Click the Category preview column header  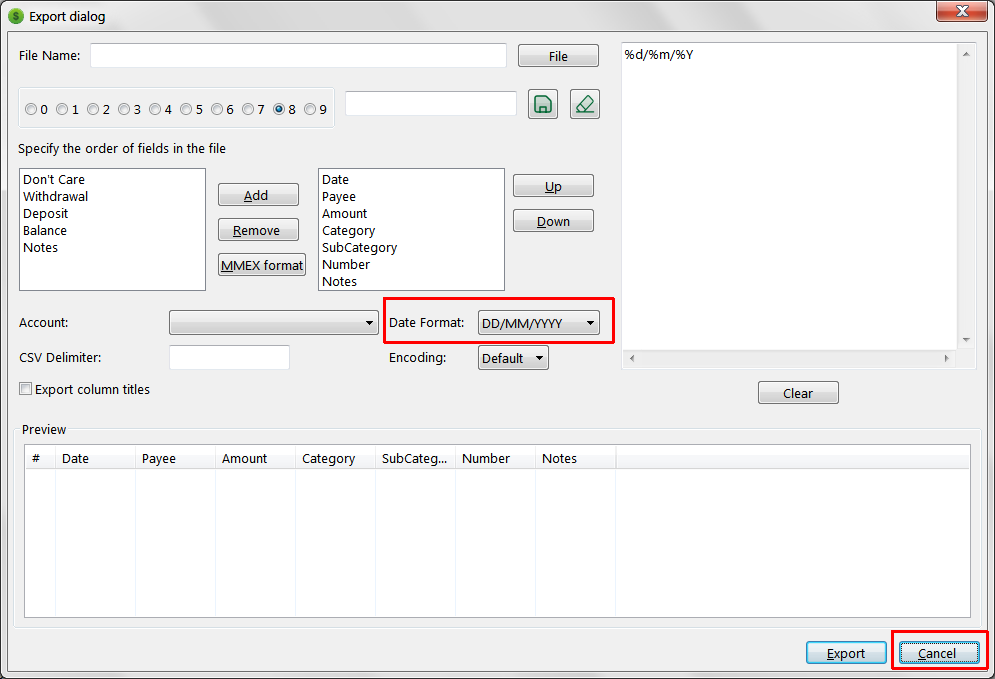click(x=335, y=458)
